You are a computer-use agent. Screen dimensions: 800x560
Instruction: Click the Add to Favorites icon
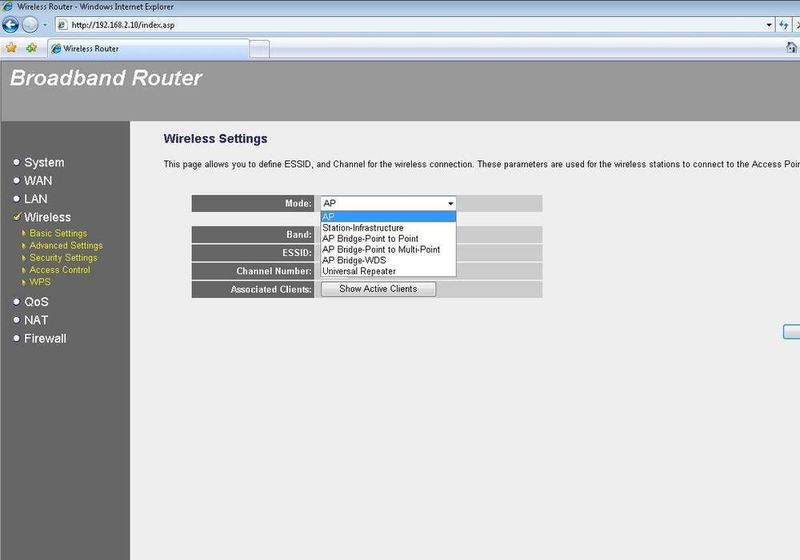(x=31, y=47)
